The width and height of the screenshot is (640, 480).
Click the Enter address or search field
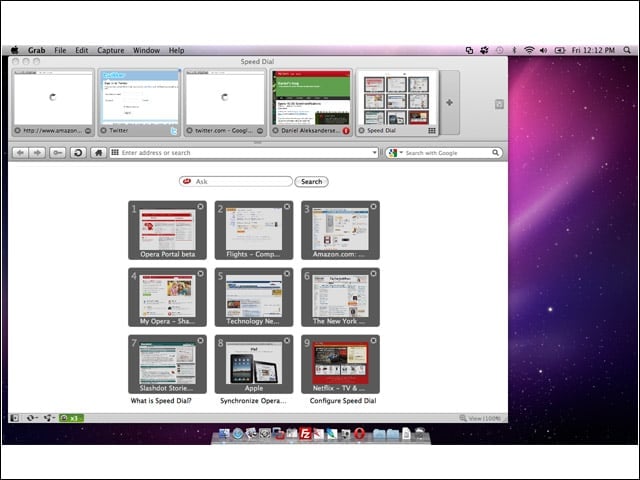(245, 153)
